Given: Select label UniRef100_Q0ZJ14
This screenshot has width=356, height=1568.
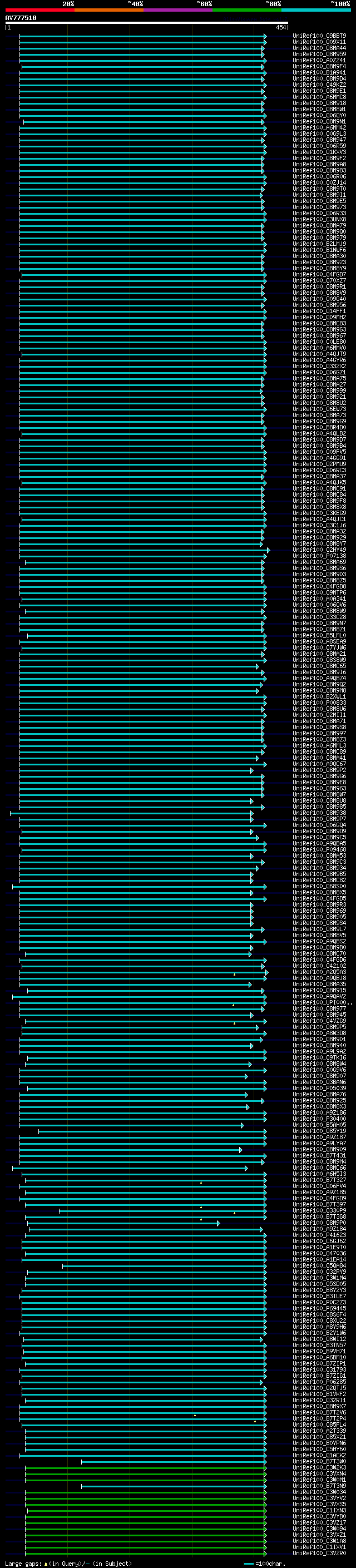Looking at the screenshot, I should click(319, 182).
